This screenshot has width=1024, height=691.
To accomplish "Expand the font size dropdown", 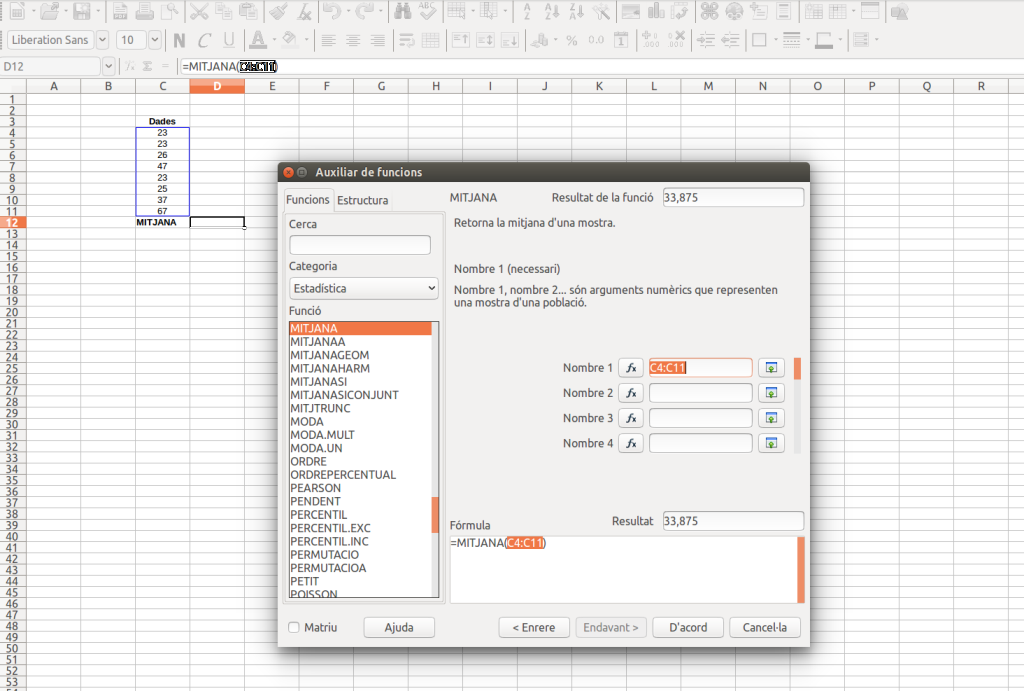I will pyautogui.click(x=154, y=41).
